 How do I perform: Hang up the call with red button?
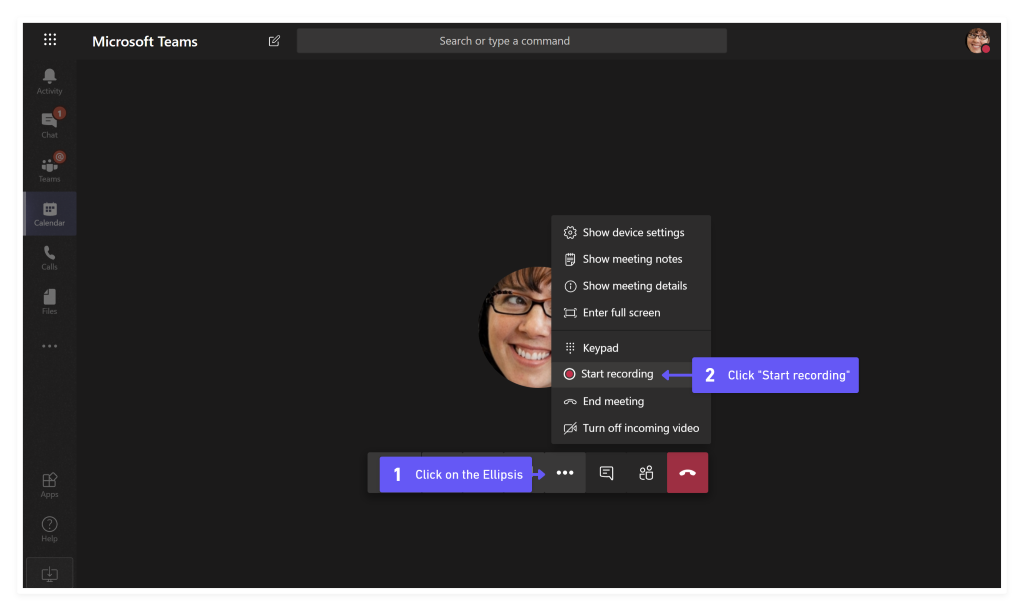coord(687,473)
